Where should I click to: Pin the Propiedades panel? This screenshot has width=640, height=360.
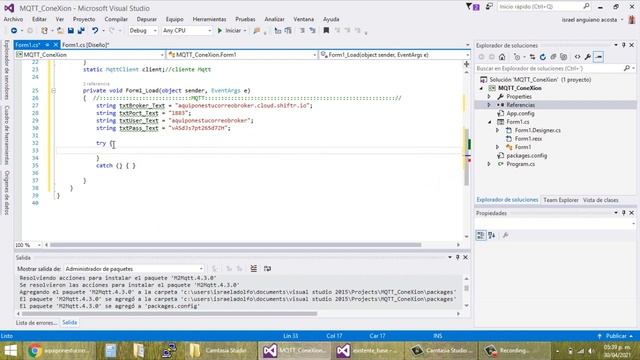click(x=624, y=213)
